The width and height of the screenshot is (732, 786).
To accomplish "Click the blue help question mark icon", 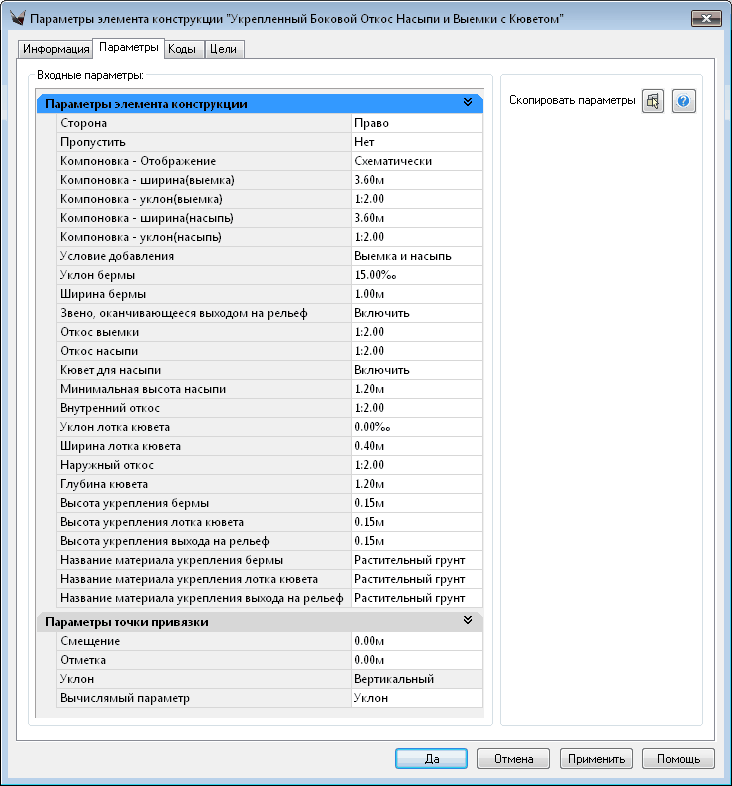I will pyautogui.click(x=683, y=101).
